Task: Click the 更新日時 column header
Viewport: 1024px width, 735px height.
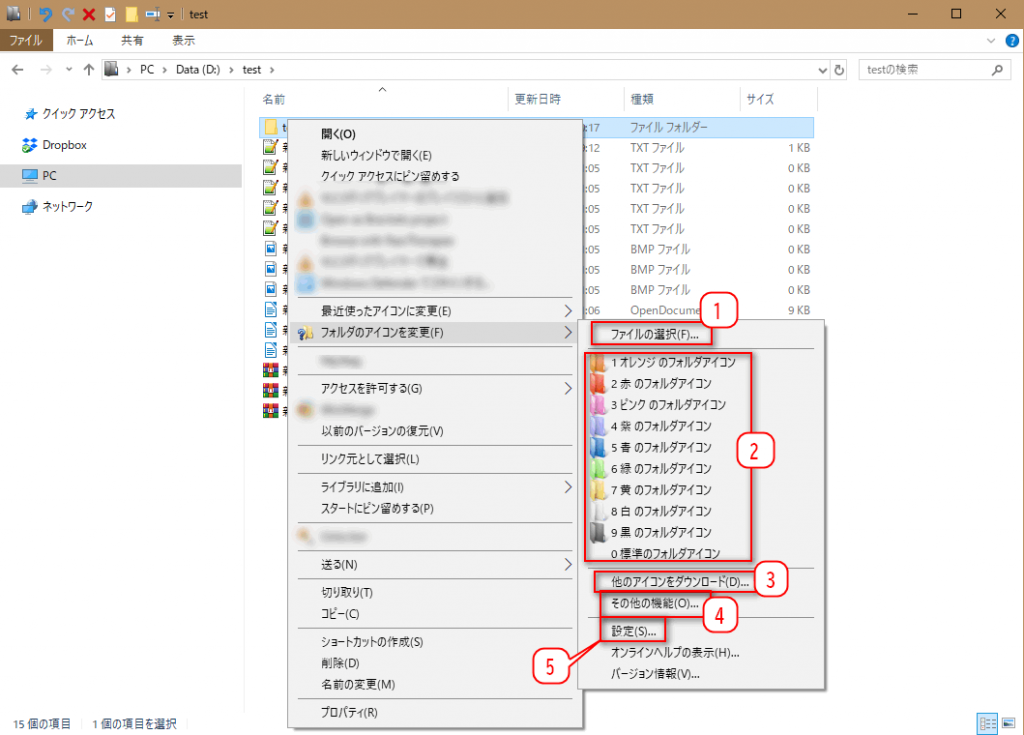Action: (538, 99)
